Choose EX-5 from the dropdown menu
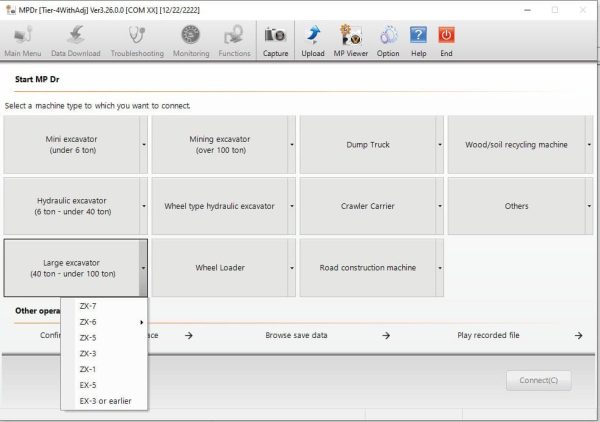 (104, 385)
